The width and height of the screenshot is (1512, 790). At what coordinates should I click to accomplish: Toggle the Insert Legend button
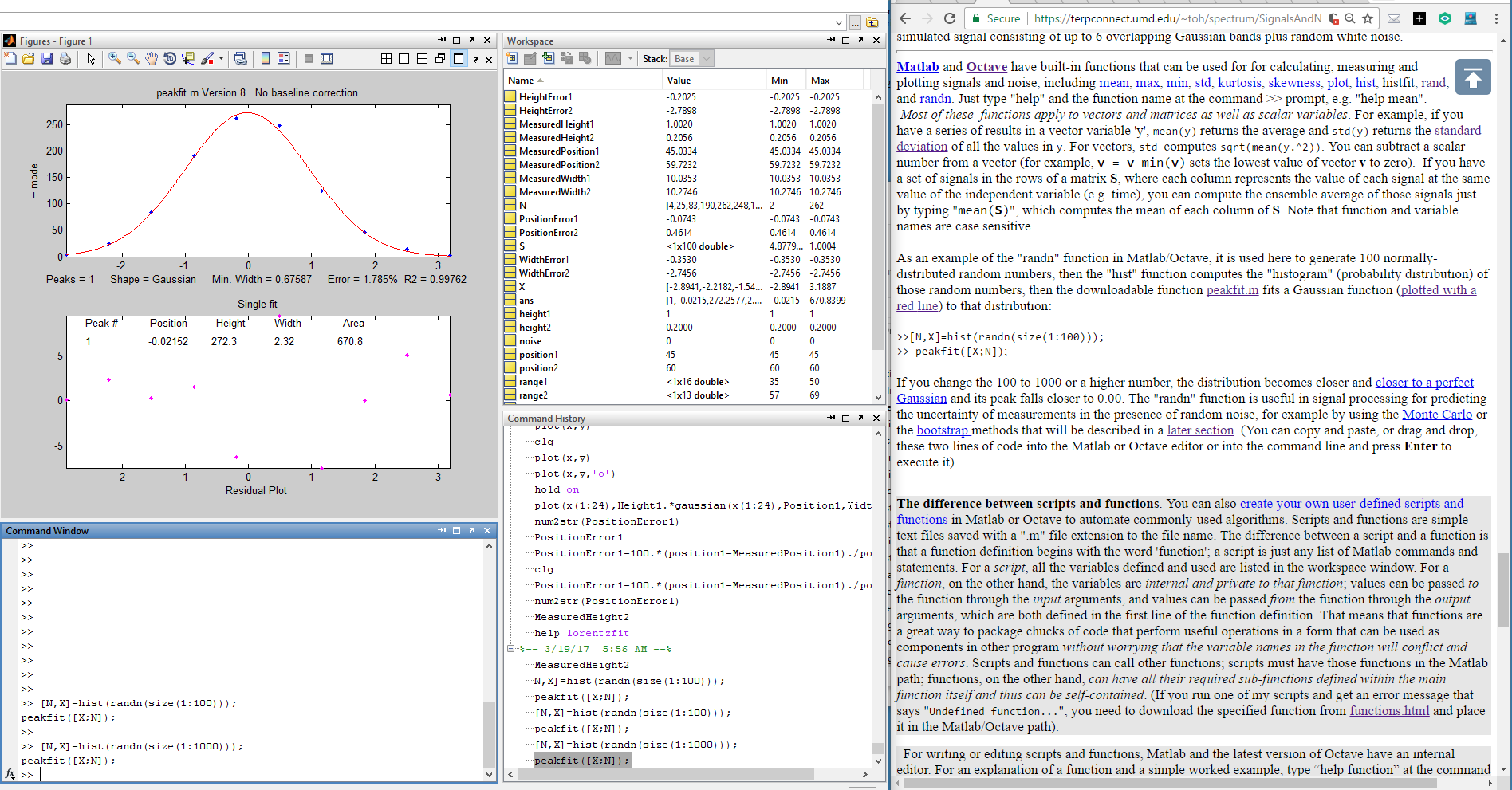click(284, 59)
